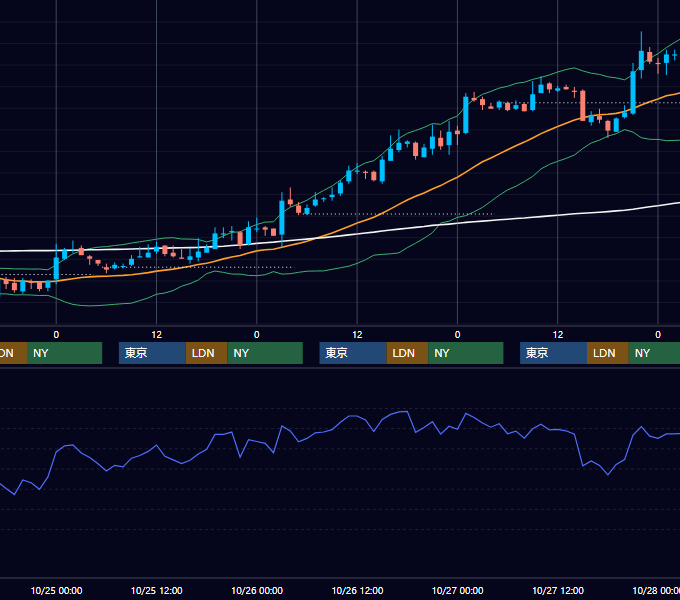Select the NY session block spanning 10/26 00:00
Screen dimensions: 680x600
tap(265, 353)
